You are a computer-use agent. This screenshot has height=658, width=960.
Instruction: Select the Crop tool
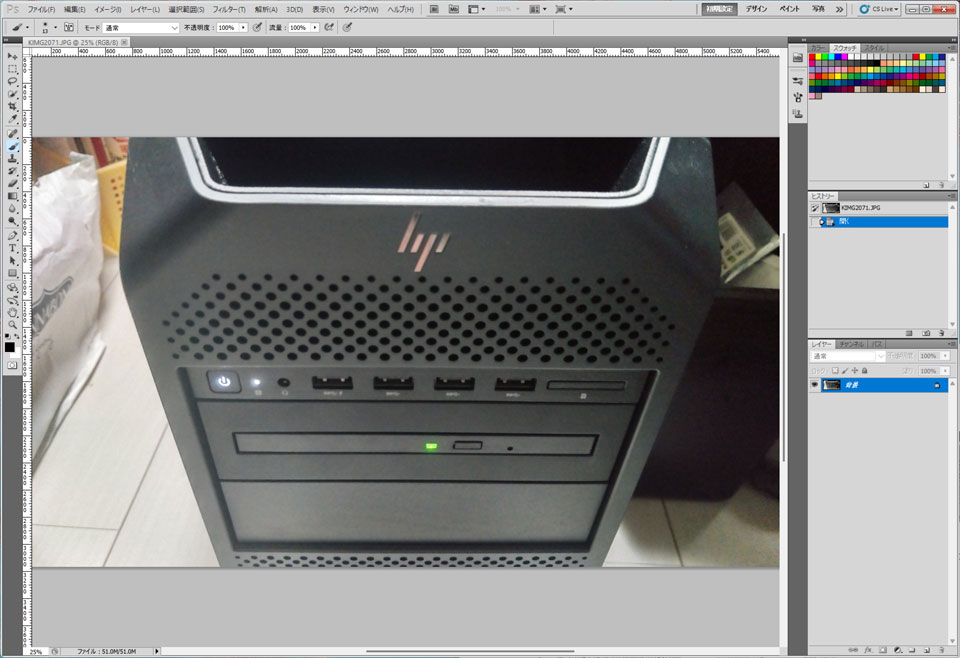click(x=12, y=107)
